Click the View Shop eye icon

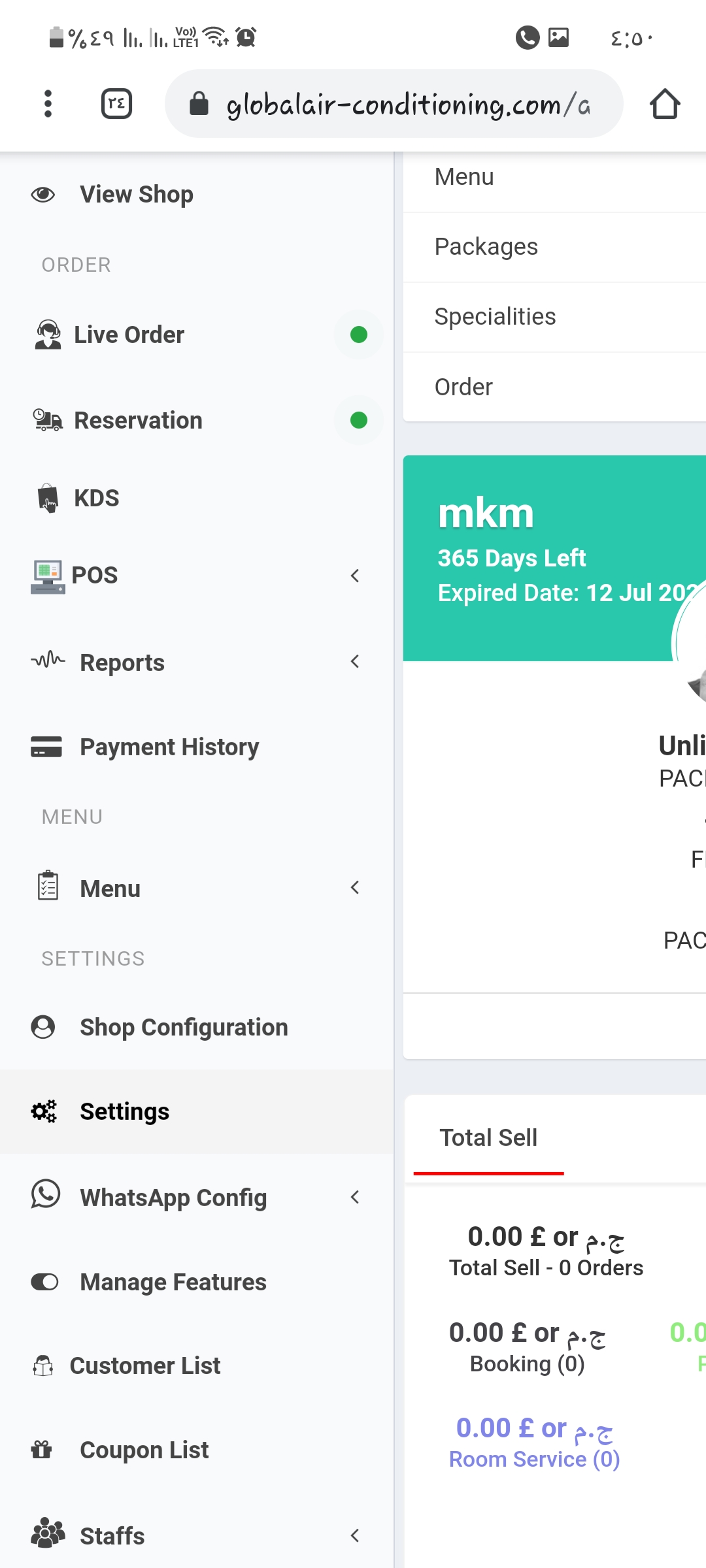tap(43, 195)
